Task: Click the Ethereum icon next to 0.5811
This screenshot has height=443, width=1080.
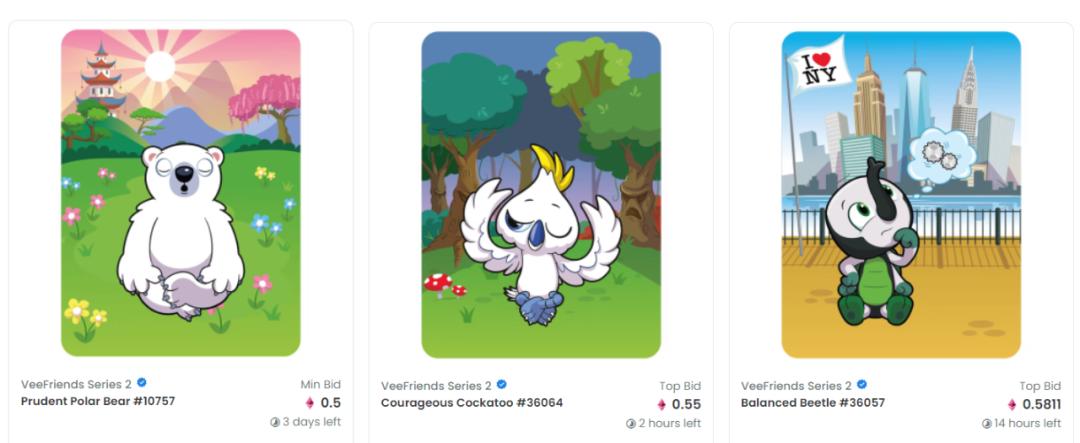Action: pos(1012,404)
